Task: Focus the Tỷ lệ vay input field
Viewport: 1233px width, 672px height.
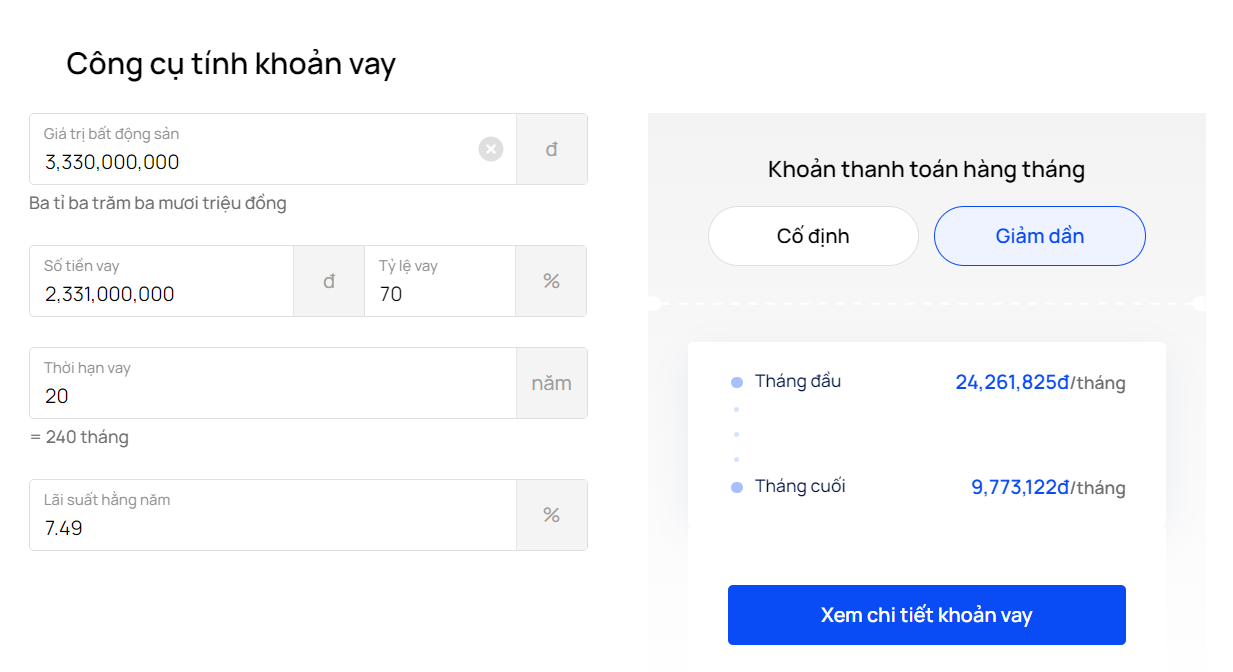Action: (x=440, y=281)
